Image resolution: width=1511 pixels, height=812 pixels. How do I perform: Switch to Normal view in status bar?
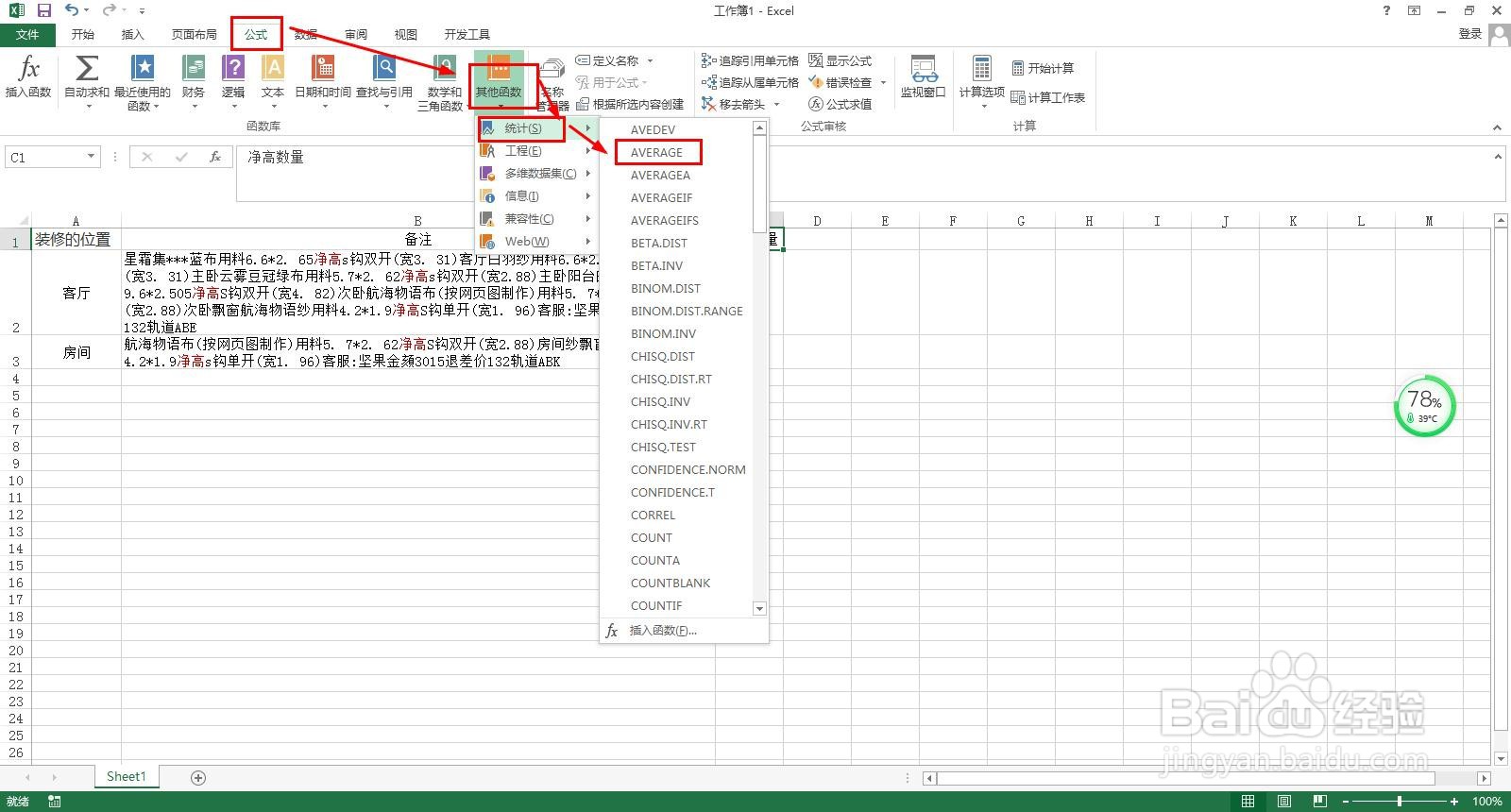1248,802
